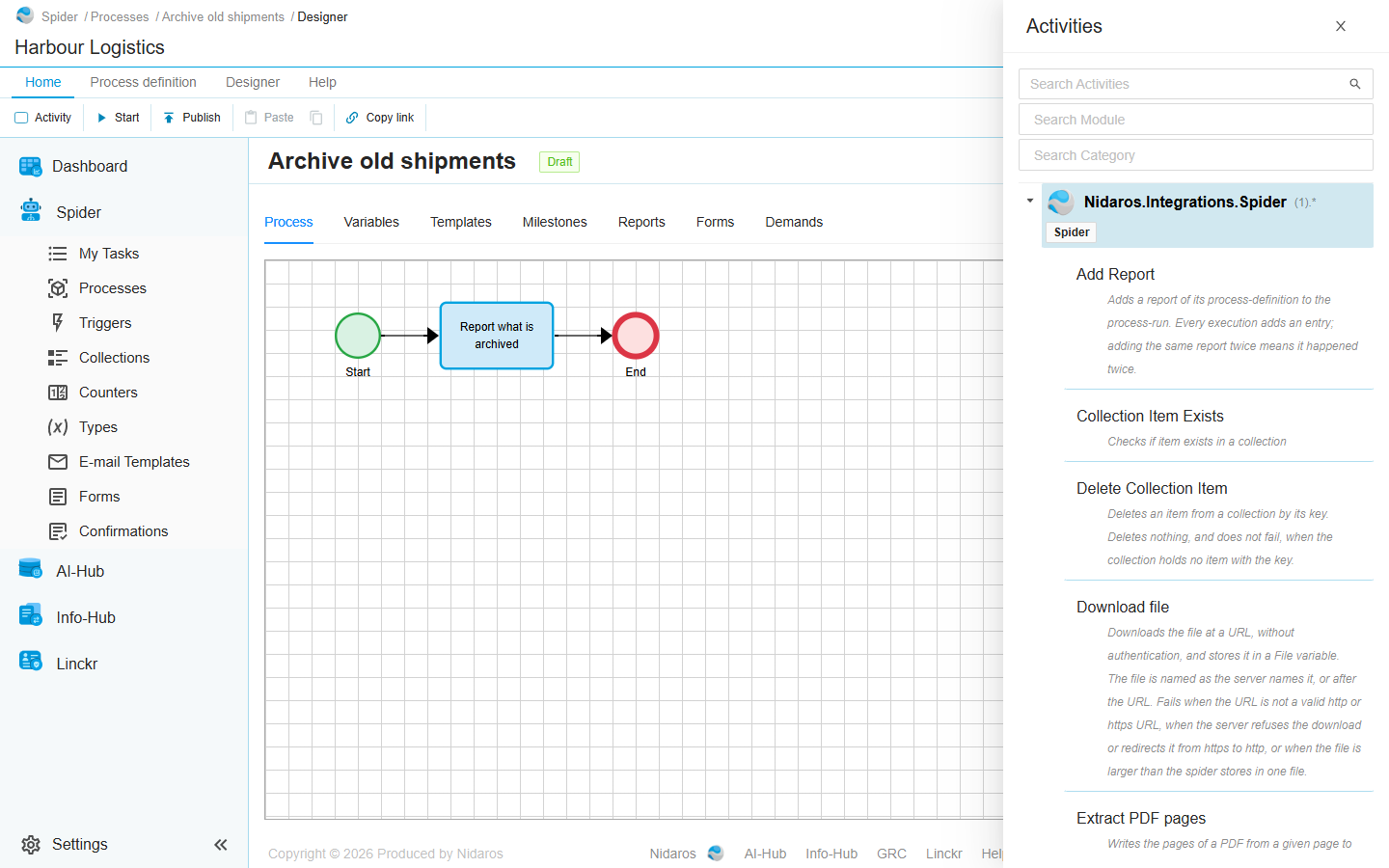
Task: Open My Tasks list icon
Action: [58, 254]
